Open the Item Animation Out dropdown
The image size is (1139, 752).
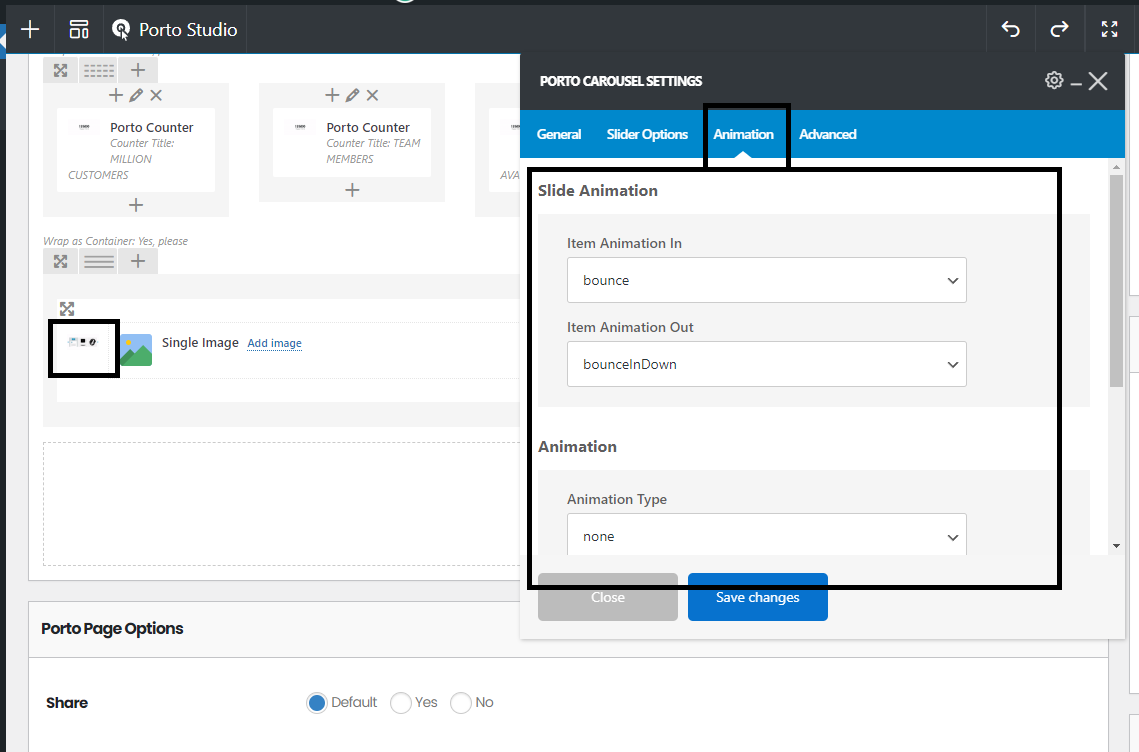point(766,364)
